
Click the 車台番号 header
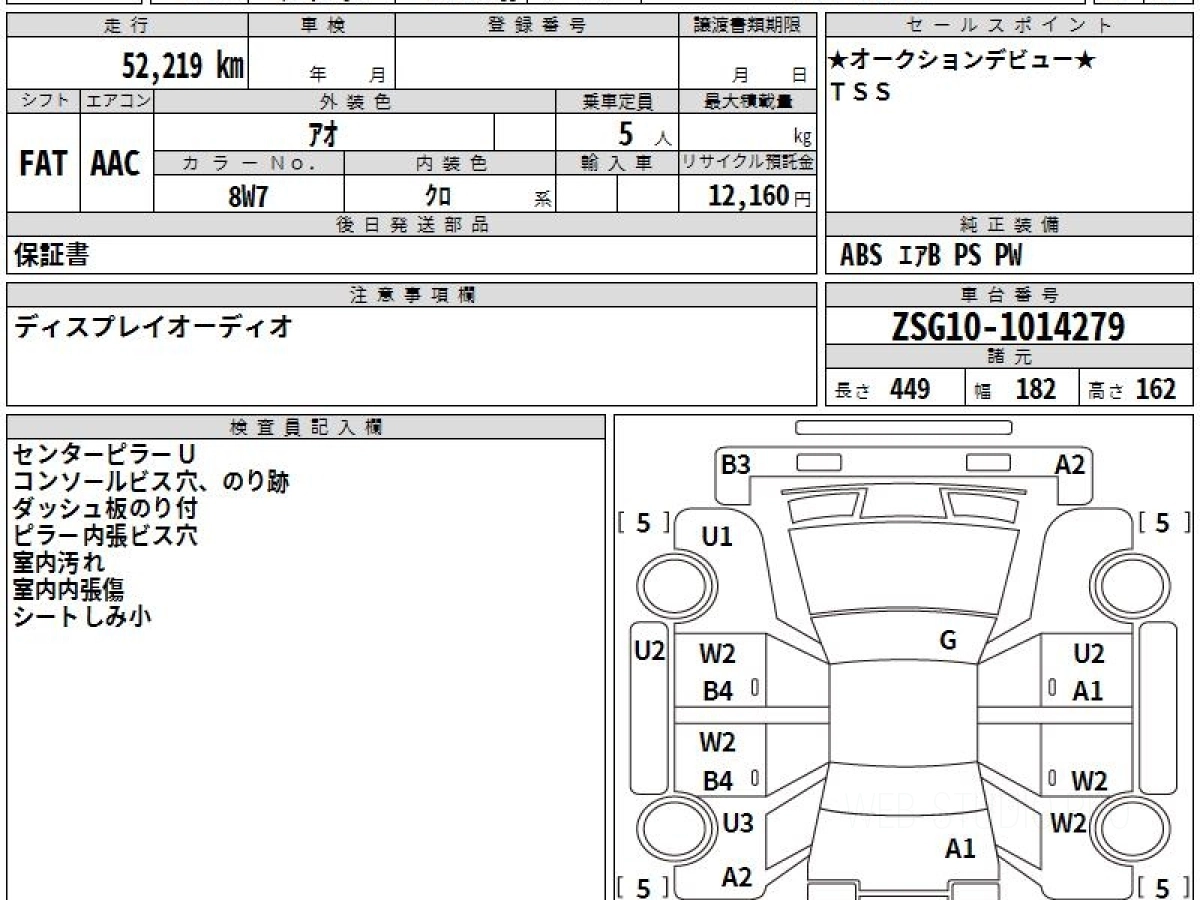(1010, 295)
